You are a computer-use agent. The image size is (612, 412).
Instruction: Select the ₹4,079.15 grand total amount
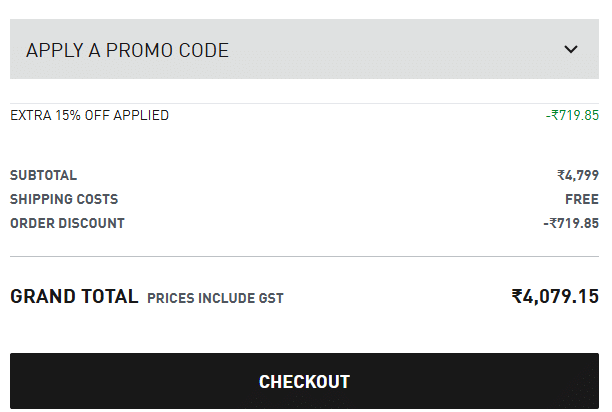(x=555, y=297)
